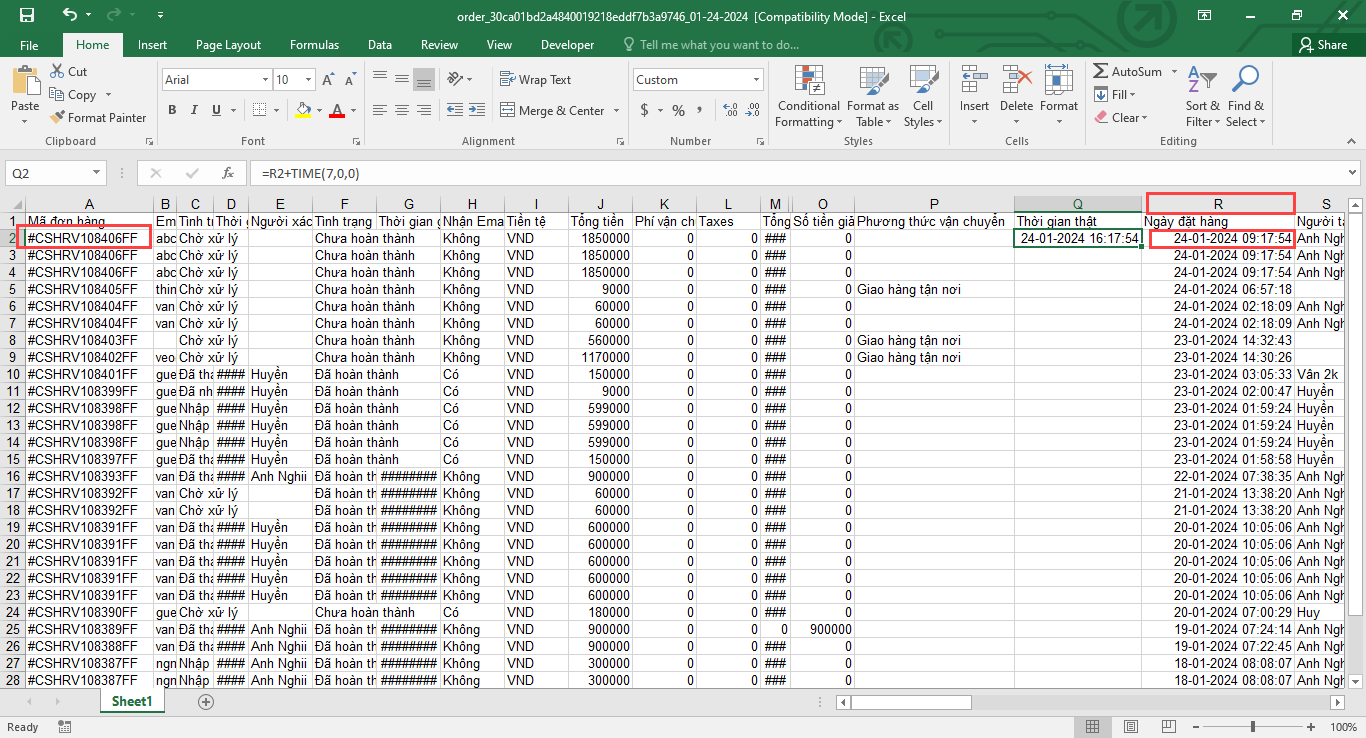The height and width of the screenshot is (738, 1366).
Task: Toggle Wrap Text for the cell
Action: 535,80
